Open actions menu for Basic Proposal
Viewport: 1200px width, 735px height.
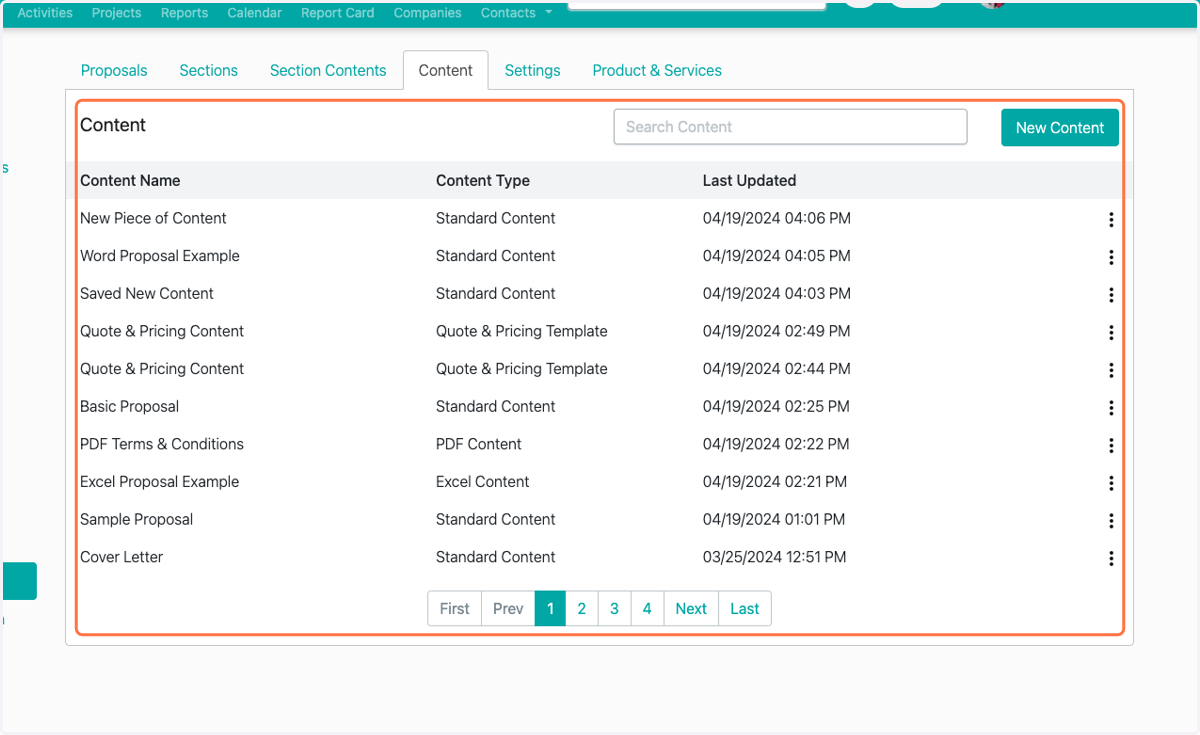(1111, 408)
